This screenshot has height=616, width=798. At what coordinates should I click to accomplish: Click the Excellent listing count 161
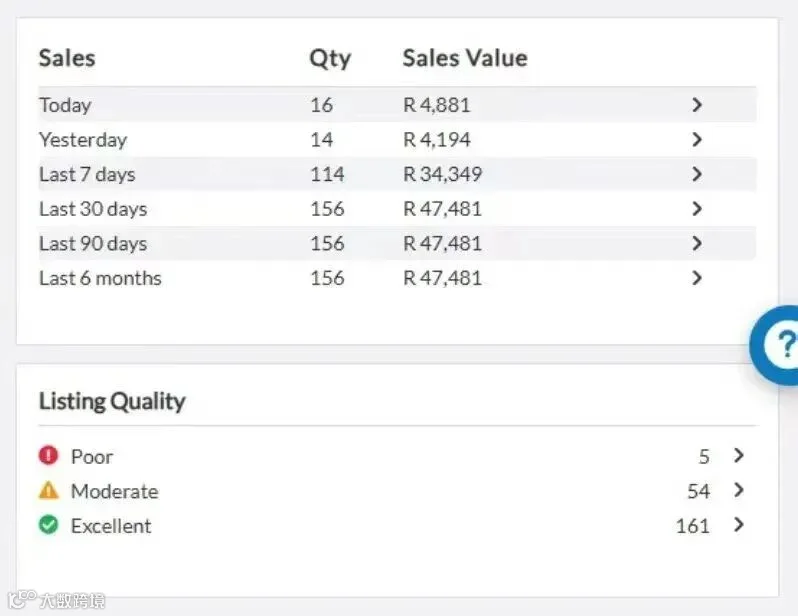click(693, 526)
